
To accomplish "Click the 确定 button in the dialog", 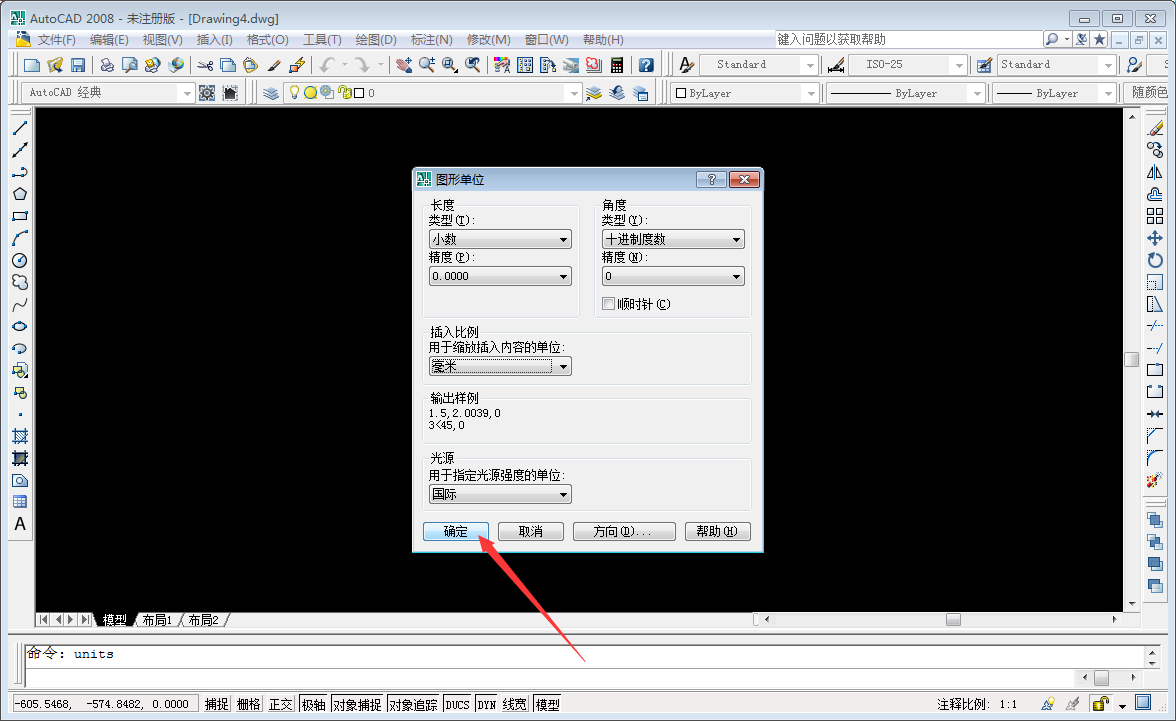I will point(456,531).
